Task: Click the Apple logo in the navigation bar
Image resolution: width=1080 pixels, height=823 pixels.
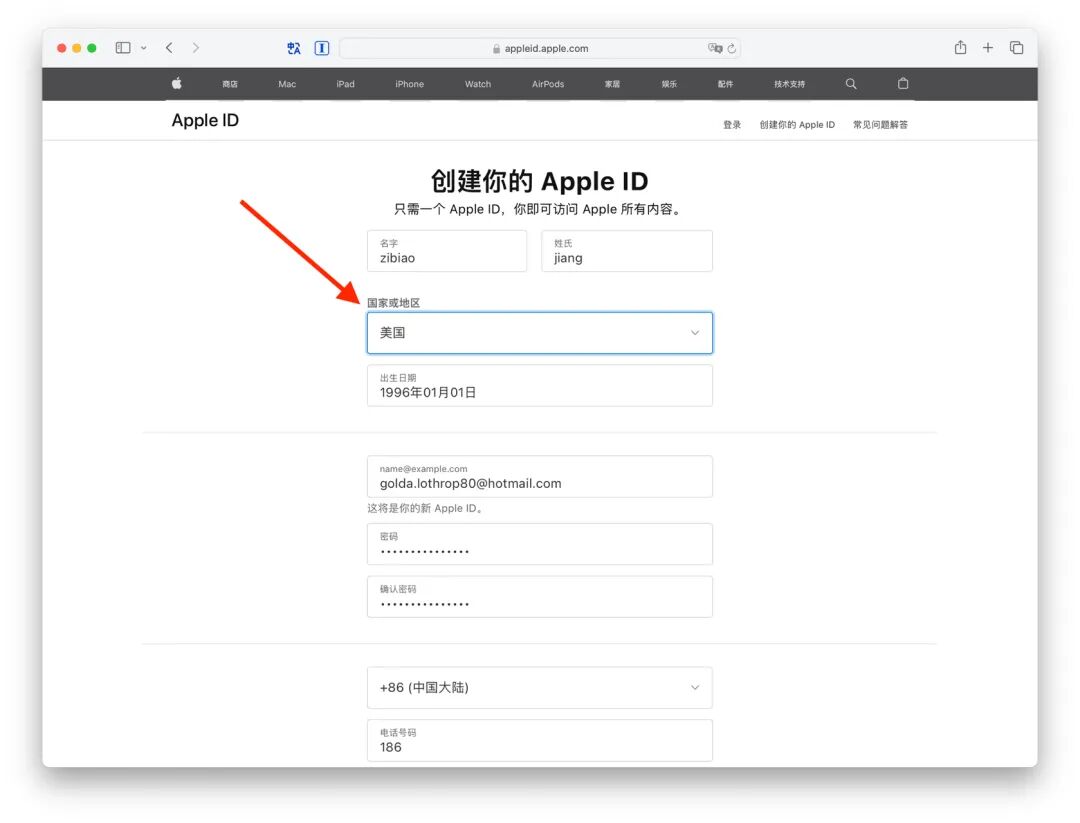Action: [x=176, y=83]
